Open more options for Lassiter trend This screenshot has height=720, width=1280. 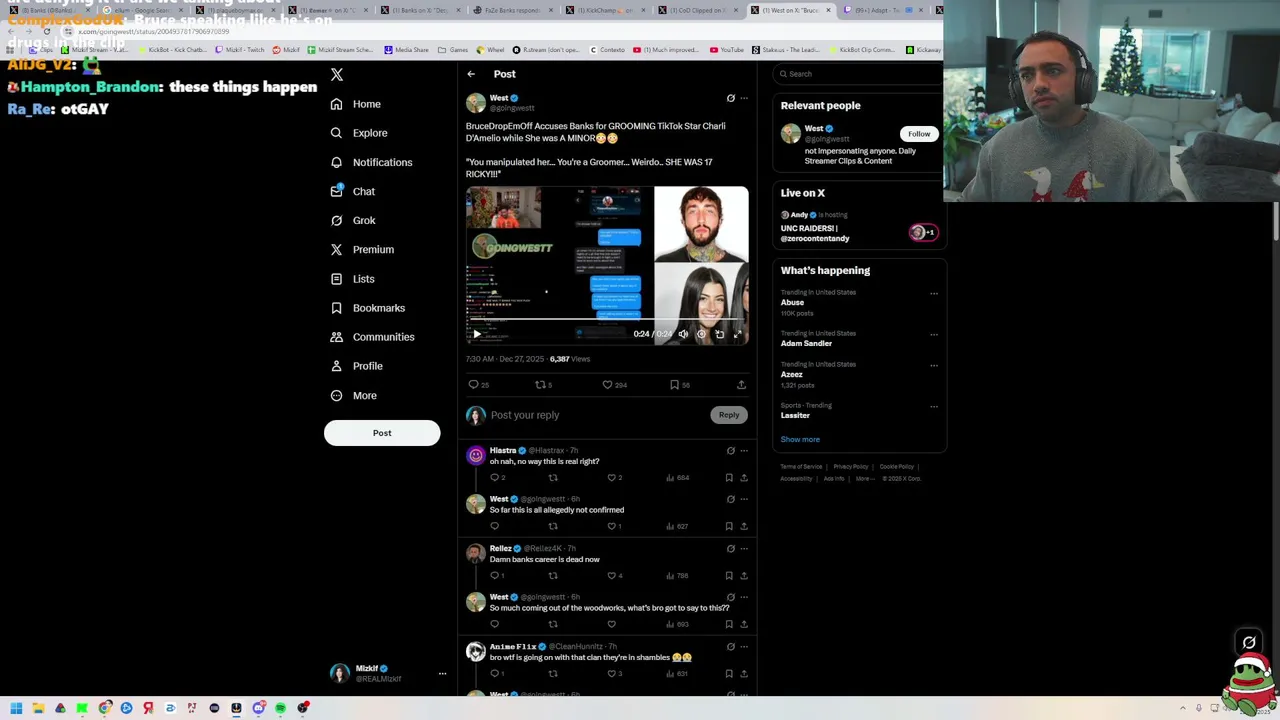pyautogui.click(x=934, y=407)
